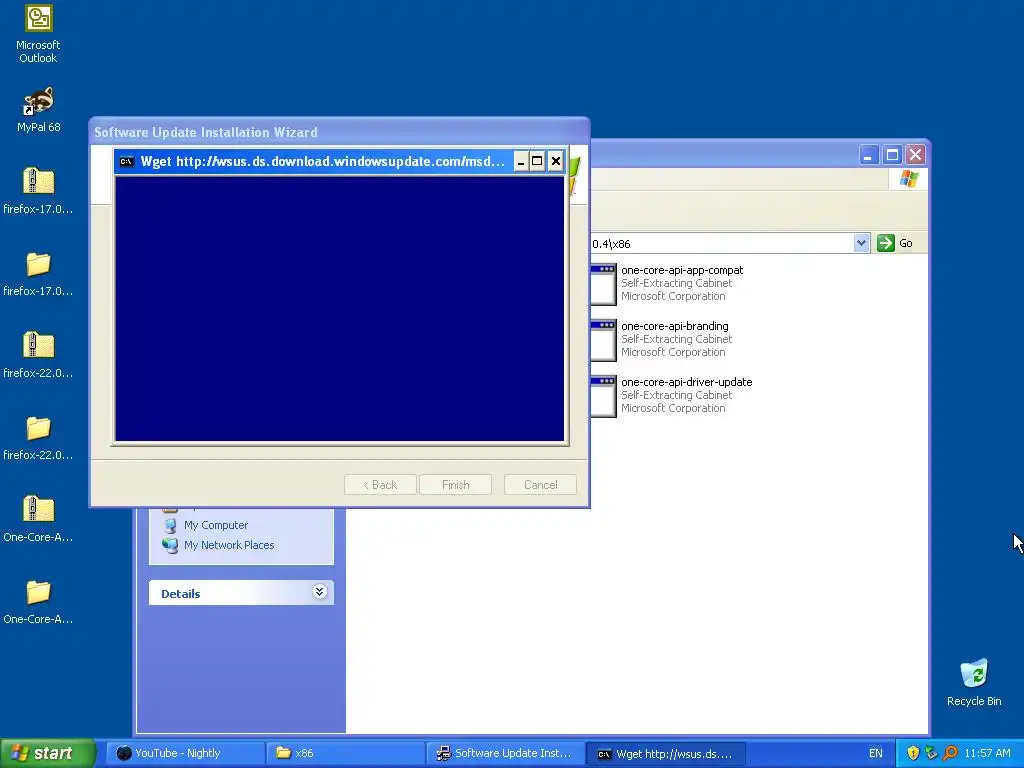This screenshot has width=1024, height=768.
Task: Expand the Details panel chevron
Action: [x=319, y=592]
